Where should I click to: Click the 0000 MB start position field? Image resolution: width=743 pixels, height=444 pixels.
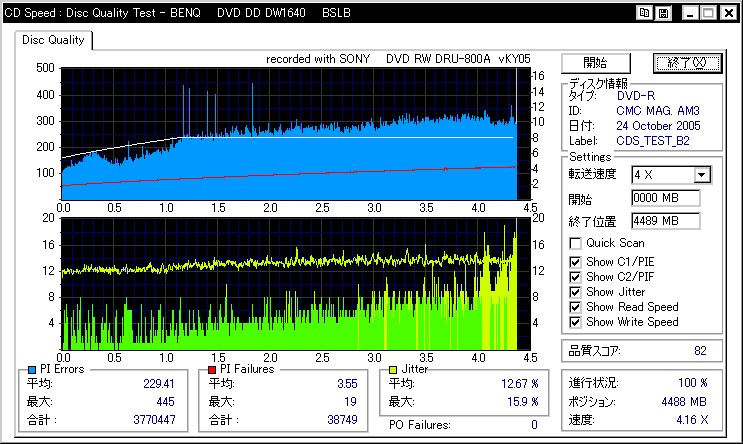(x=666, y=198)
